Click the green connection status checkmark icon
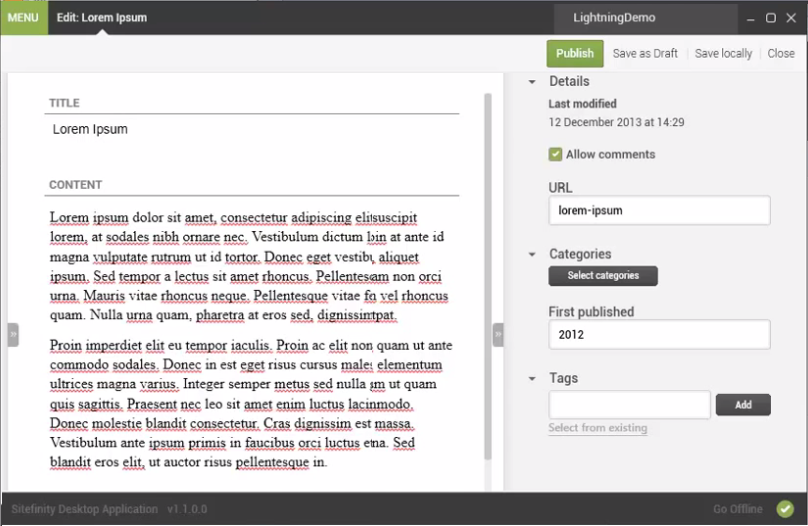This screenshot has height=526, width=808. 785,509
